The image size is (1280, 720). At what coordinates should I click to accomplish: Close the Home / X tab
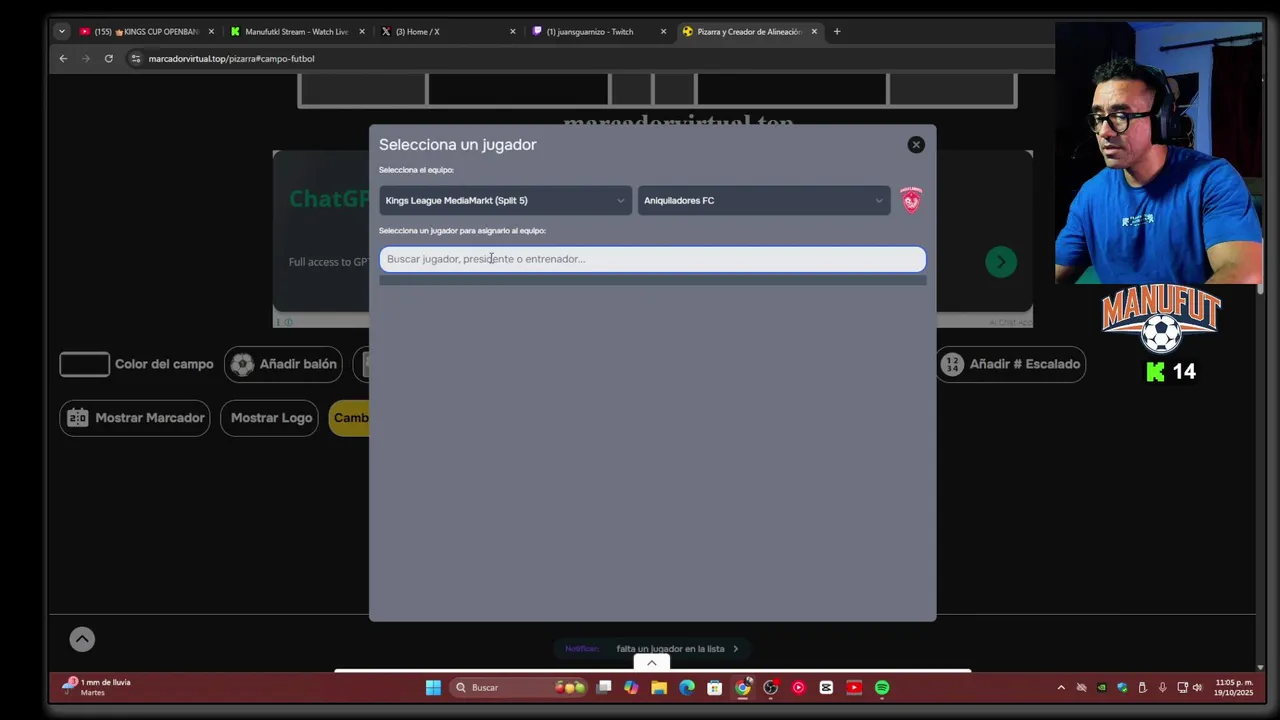513,31
